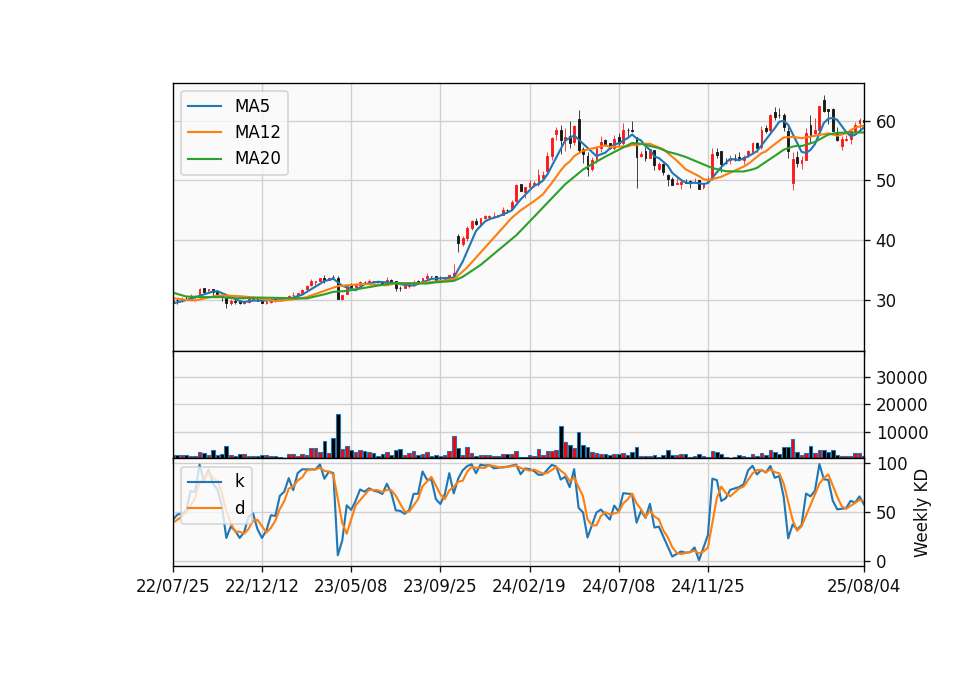Click the price axis value 60
The width and height of the screenshot is (960, 690).
(x=886, y=122)
